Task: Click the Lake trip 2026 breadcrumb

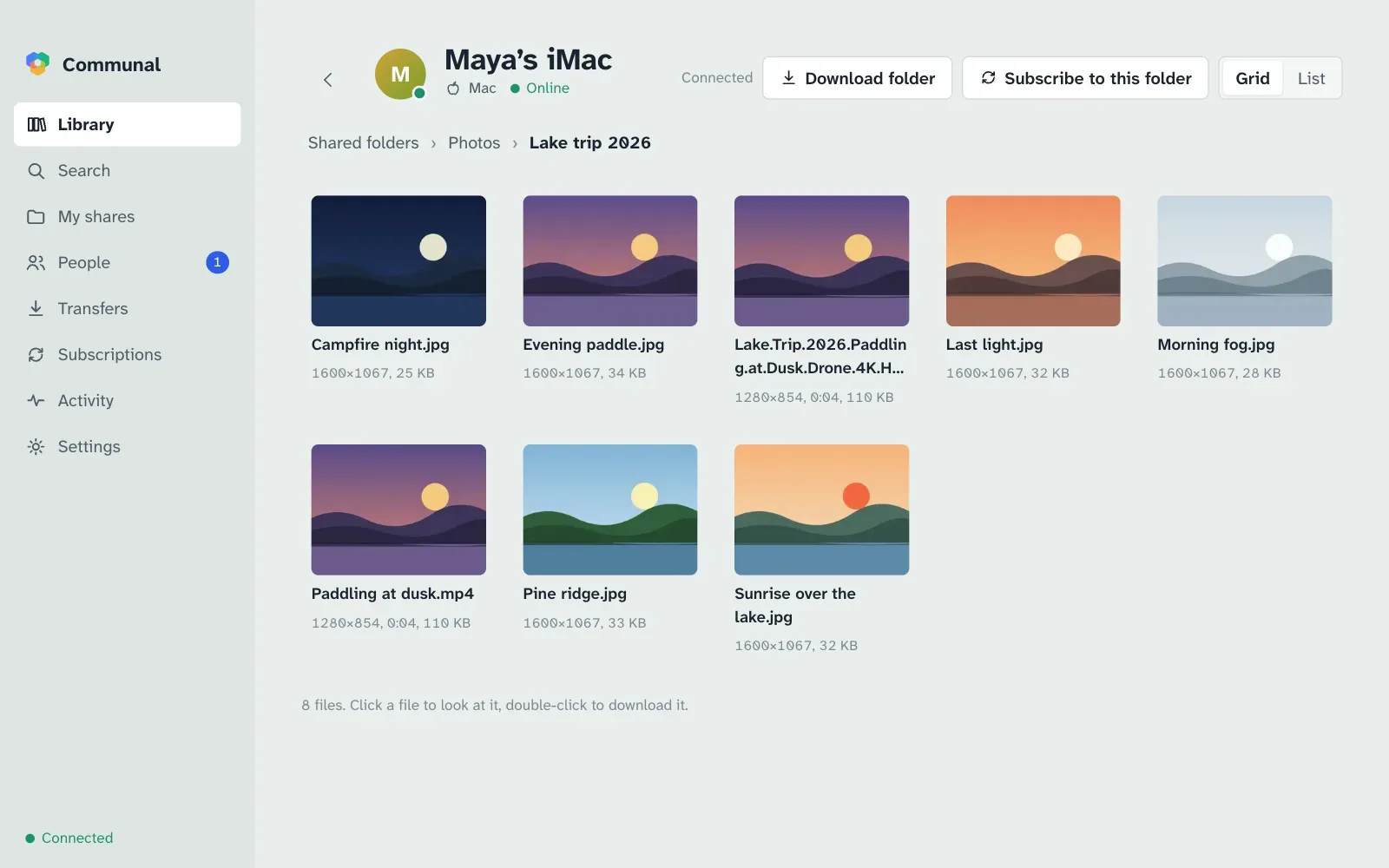Action: coord(589,142)
